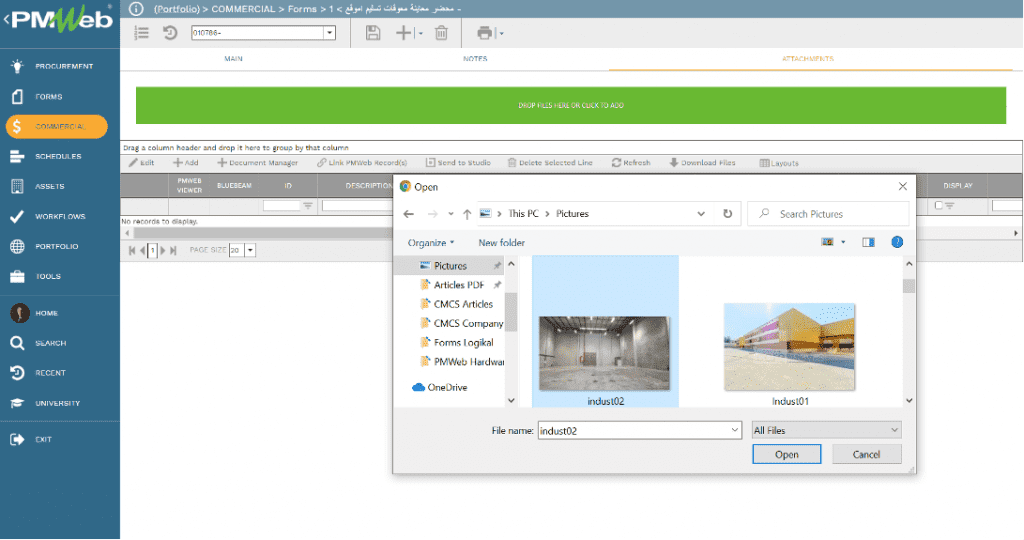Click Send to Studio
Screen dimensions: 1024x540
click(x=458, y=163)
